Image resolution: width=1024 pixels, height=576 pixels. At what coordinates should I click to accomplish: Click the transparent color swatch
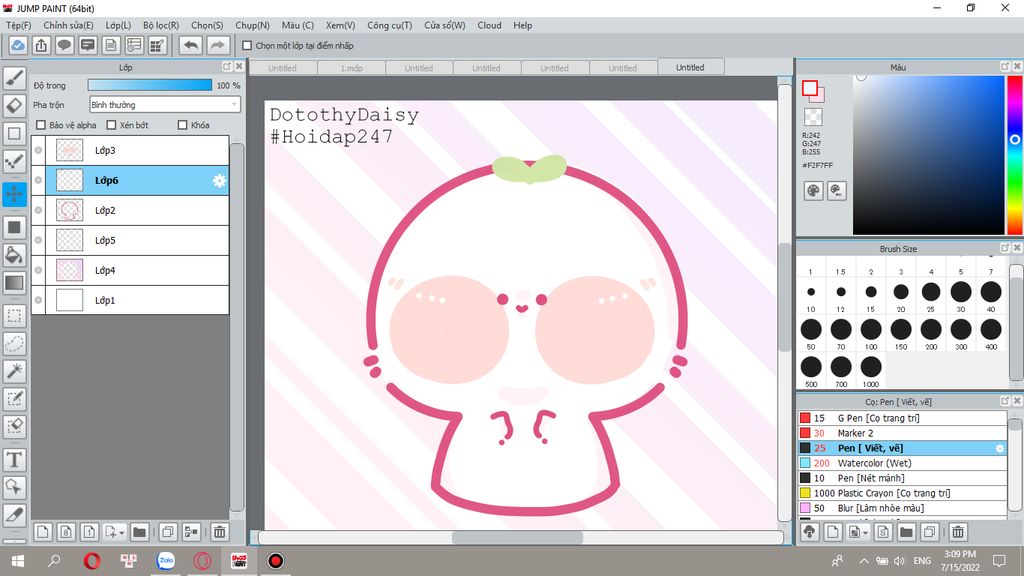pos(813,117)
